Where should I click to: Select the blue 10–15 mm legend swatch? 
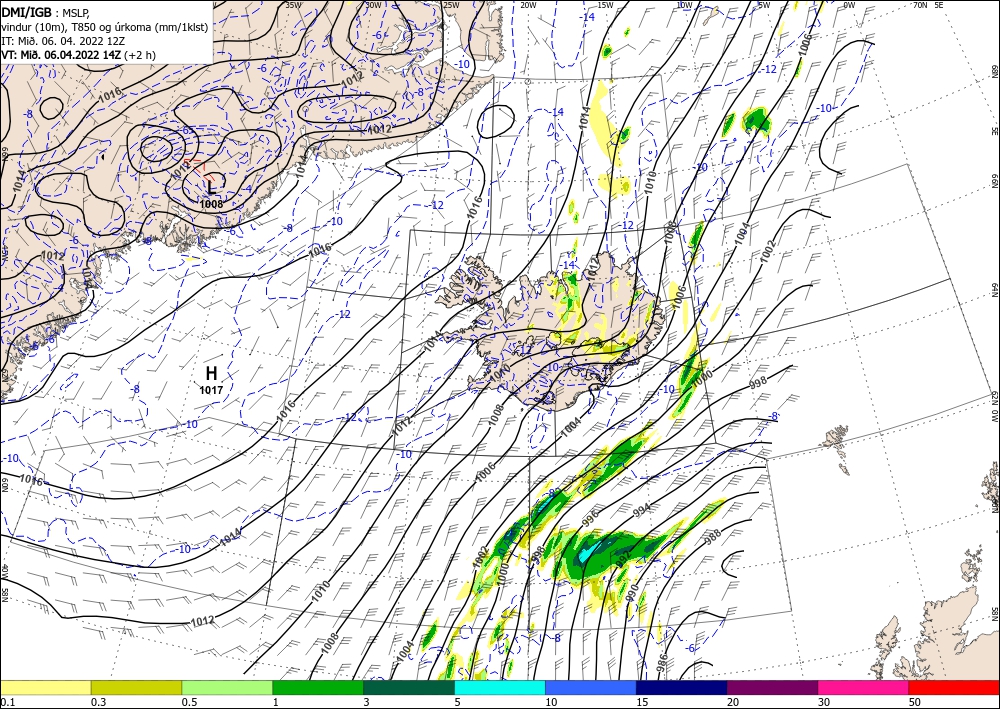(x=591, y=687)
